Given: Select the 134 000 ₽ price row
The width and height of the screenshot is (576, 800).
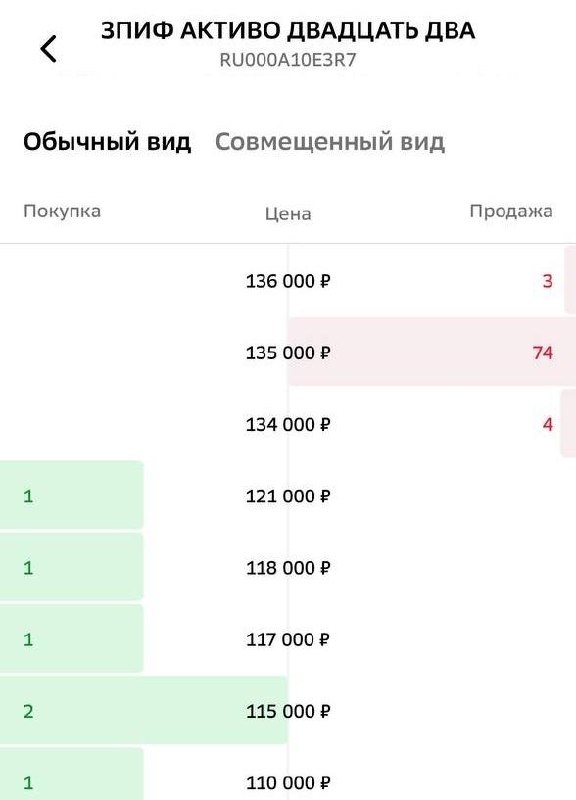Looking at the screenshot, I should point(288,424).
